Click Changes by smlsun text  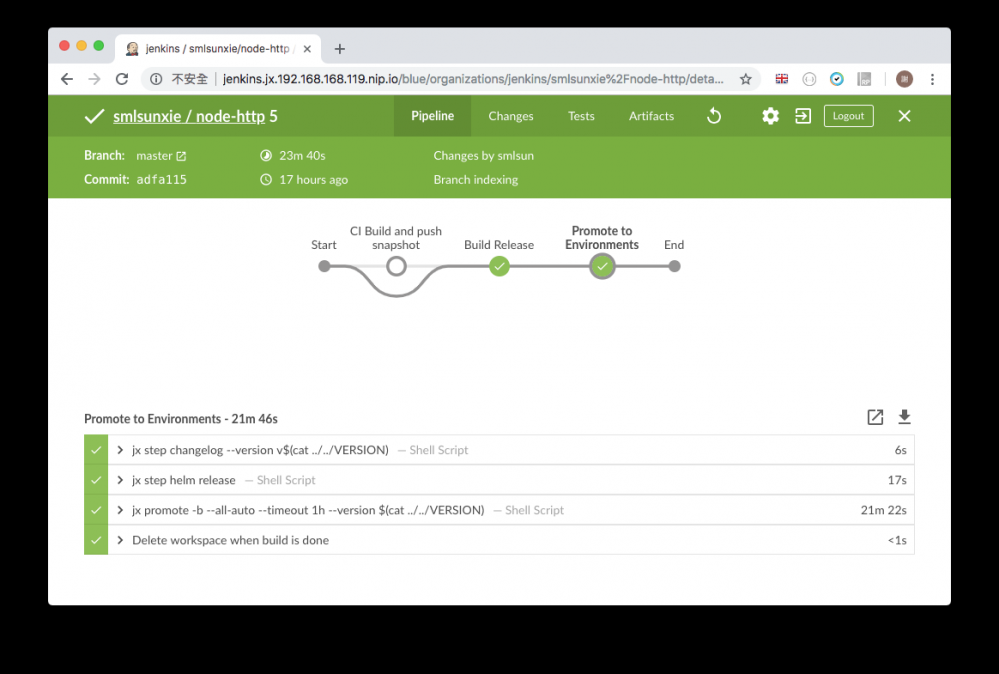(x=484, y=155)
